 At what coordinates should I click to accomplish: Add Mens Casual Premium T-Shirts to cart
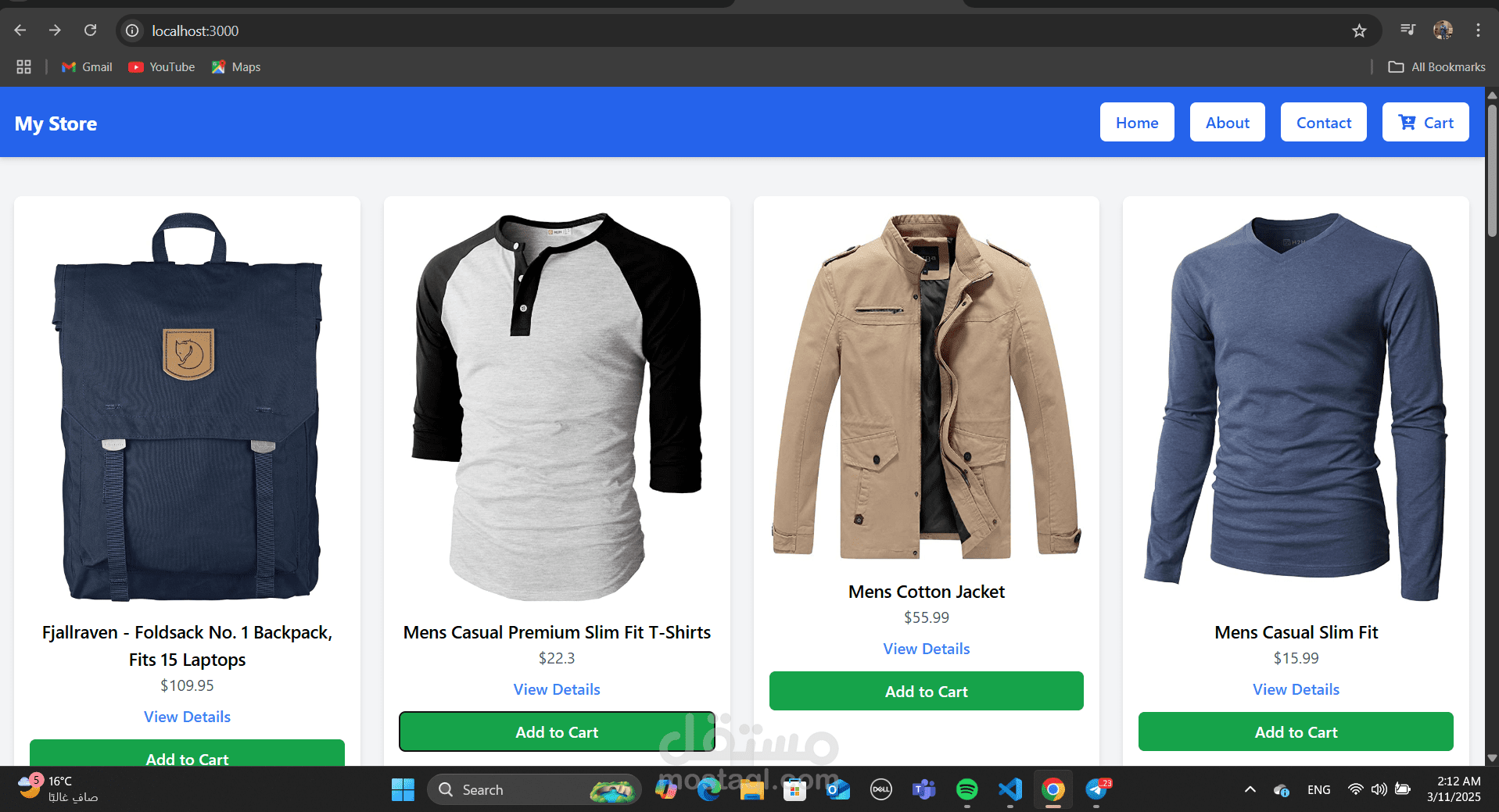pos(557,732)
